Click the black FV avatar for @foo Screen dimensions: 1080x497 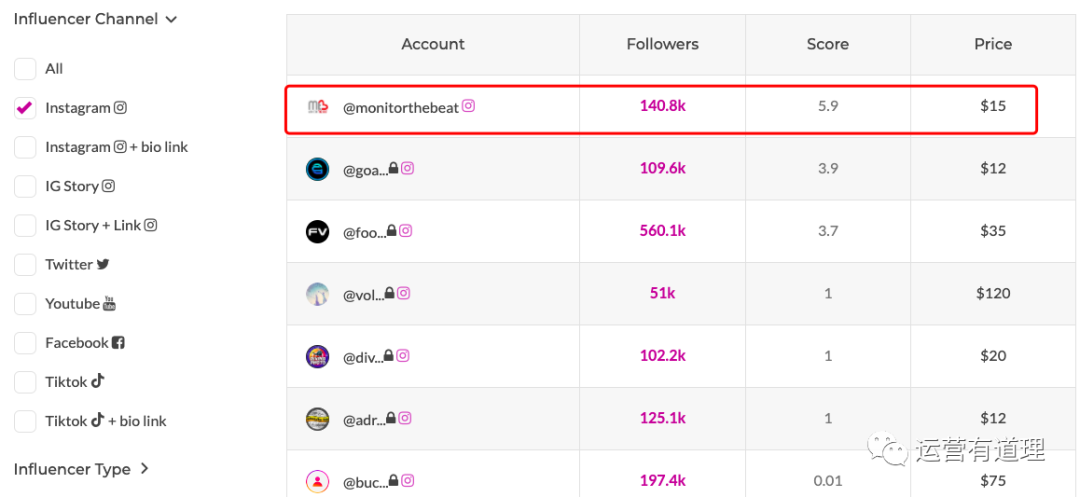pos(317,232)
